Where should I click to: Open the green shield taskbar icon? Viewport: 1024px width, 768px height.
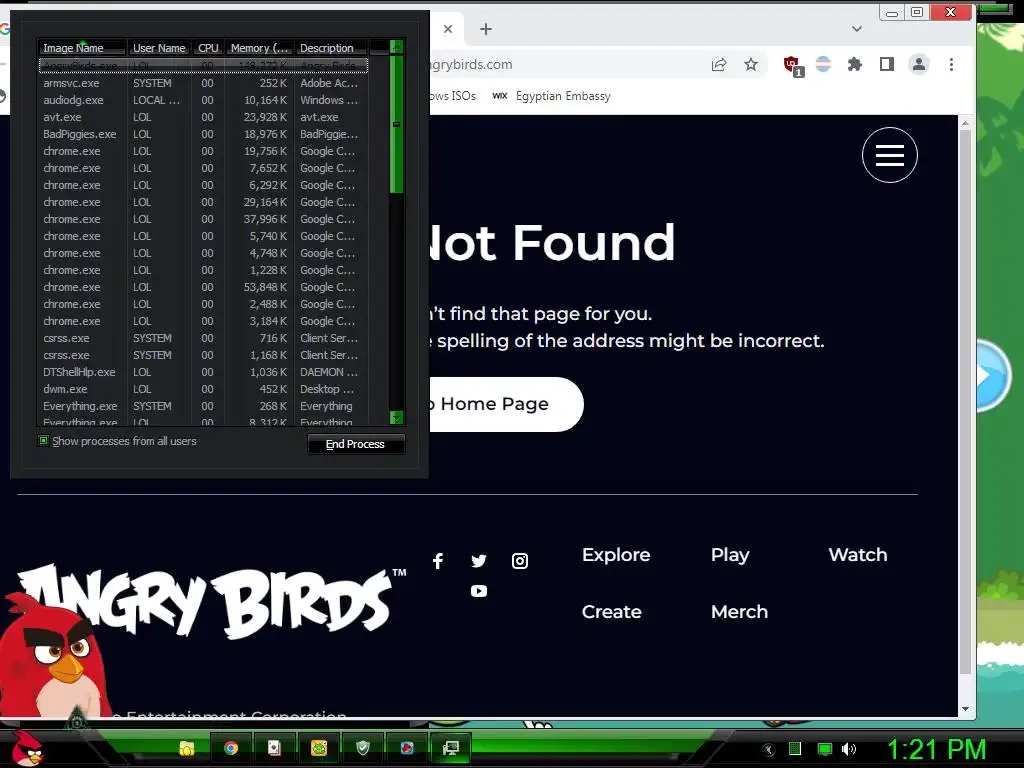point(363,748)
